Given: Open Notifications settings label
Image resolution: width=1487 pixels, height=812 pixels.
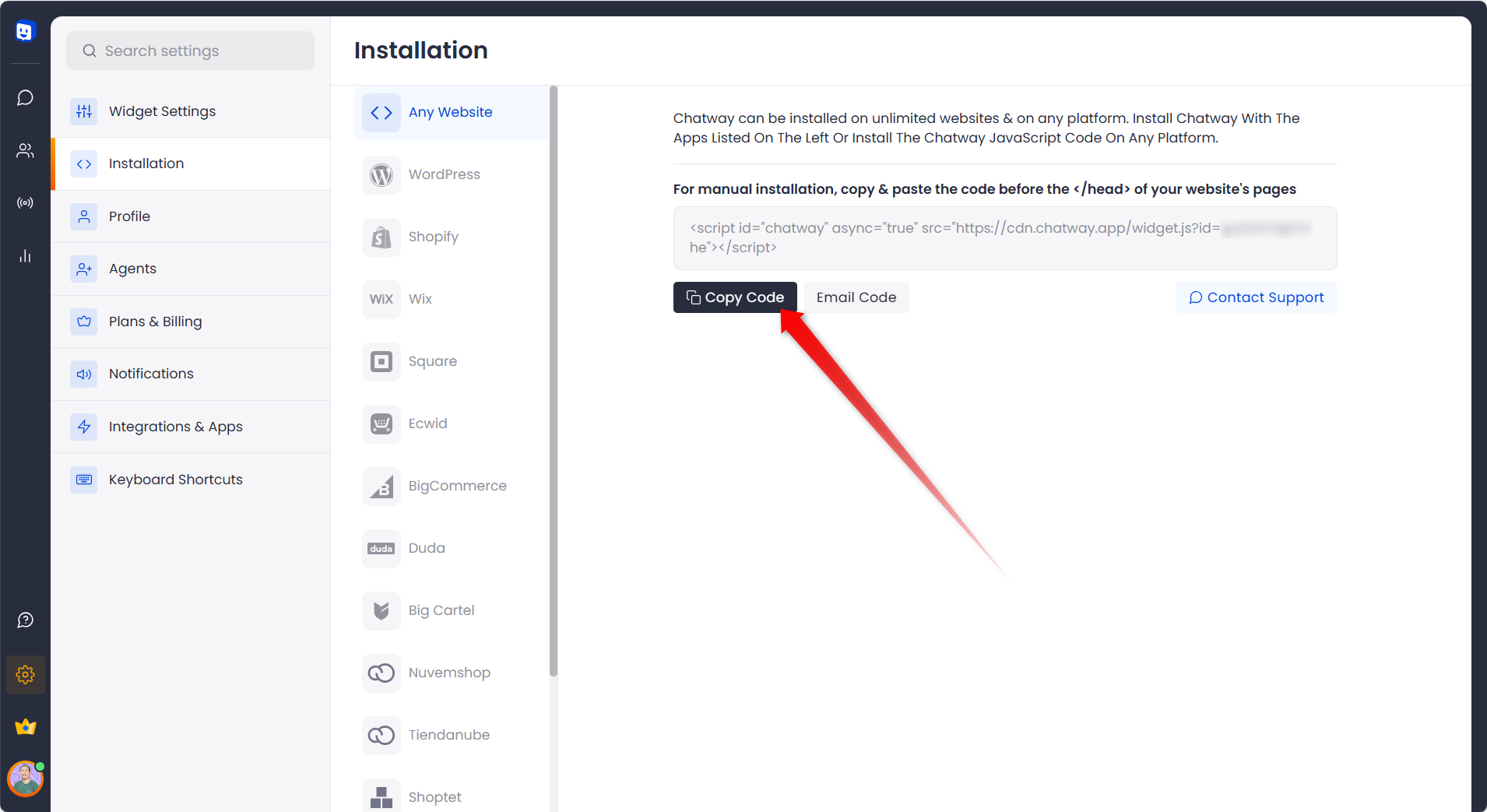Looking at the screenshot, I should click(151, 374).
